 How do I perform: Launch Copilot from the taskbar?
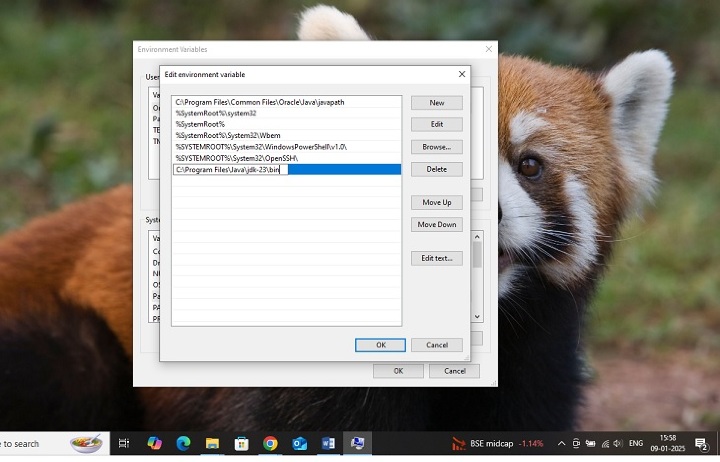pyautogui.click(x=154, y=444)
